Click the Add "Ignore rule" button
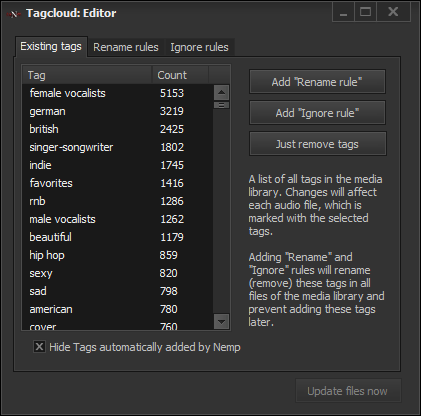This screenshot has height=416, width=421. pyautogui.click(x=317, y=113)
